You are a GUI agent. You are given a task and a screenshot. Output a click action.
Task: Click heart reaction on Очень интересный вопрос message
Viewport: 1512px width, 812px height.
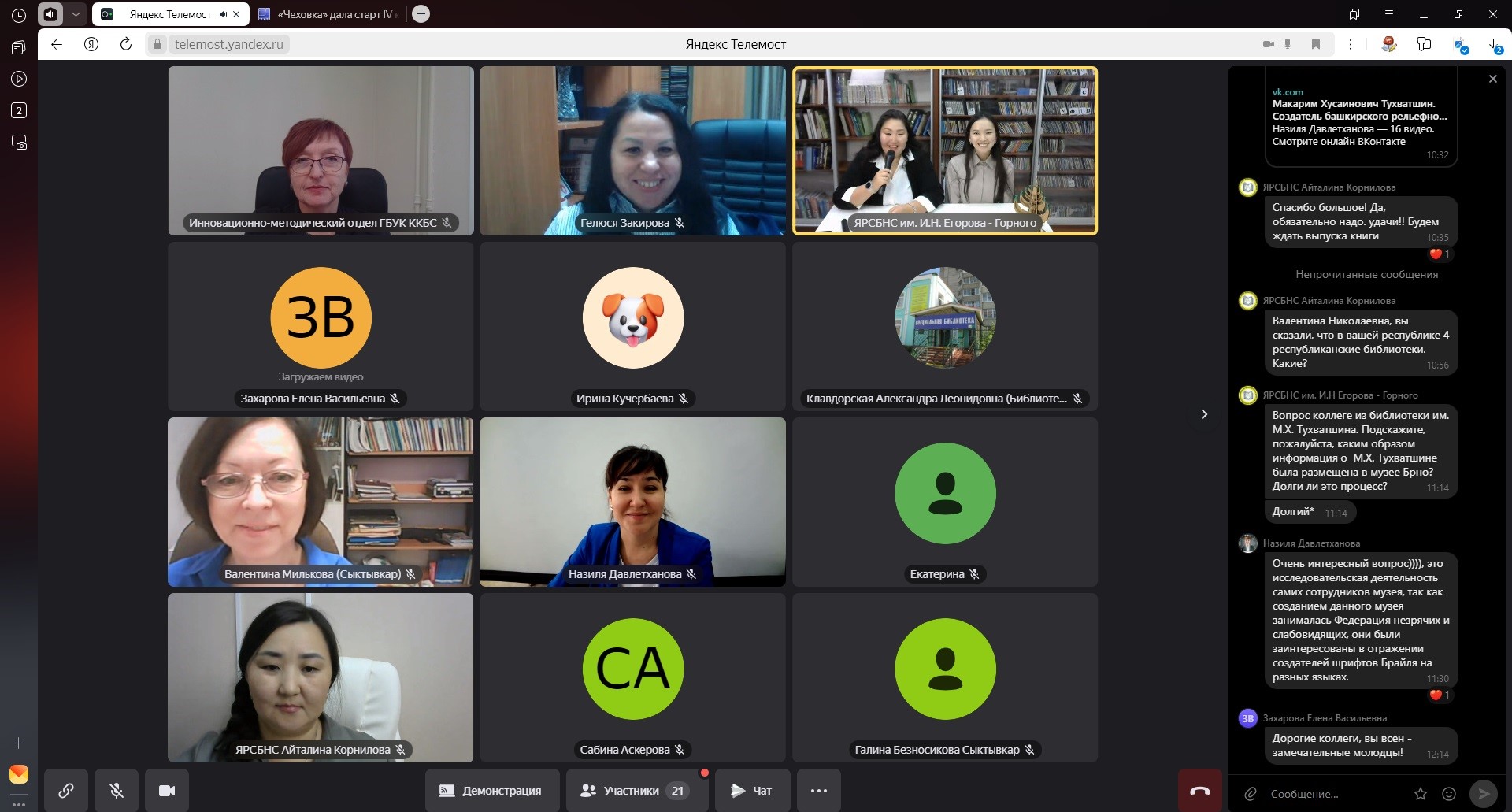click(1440, 695)
